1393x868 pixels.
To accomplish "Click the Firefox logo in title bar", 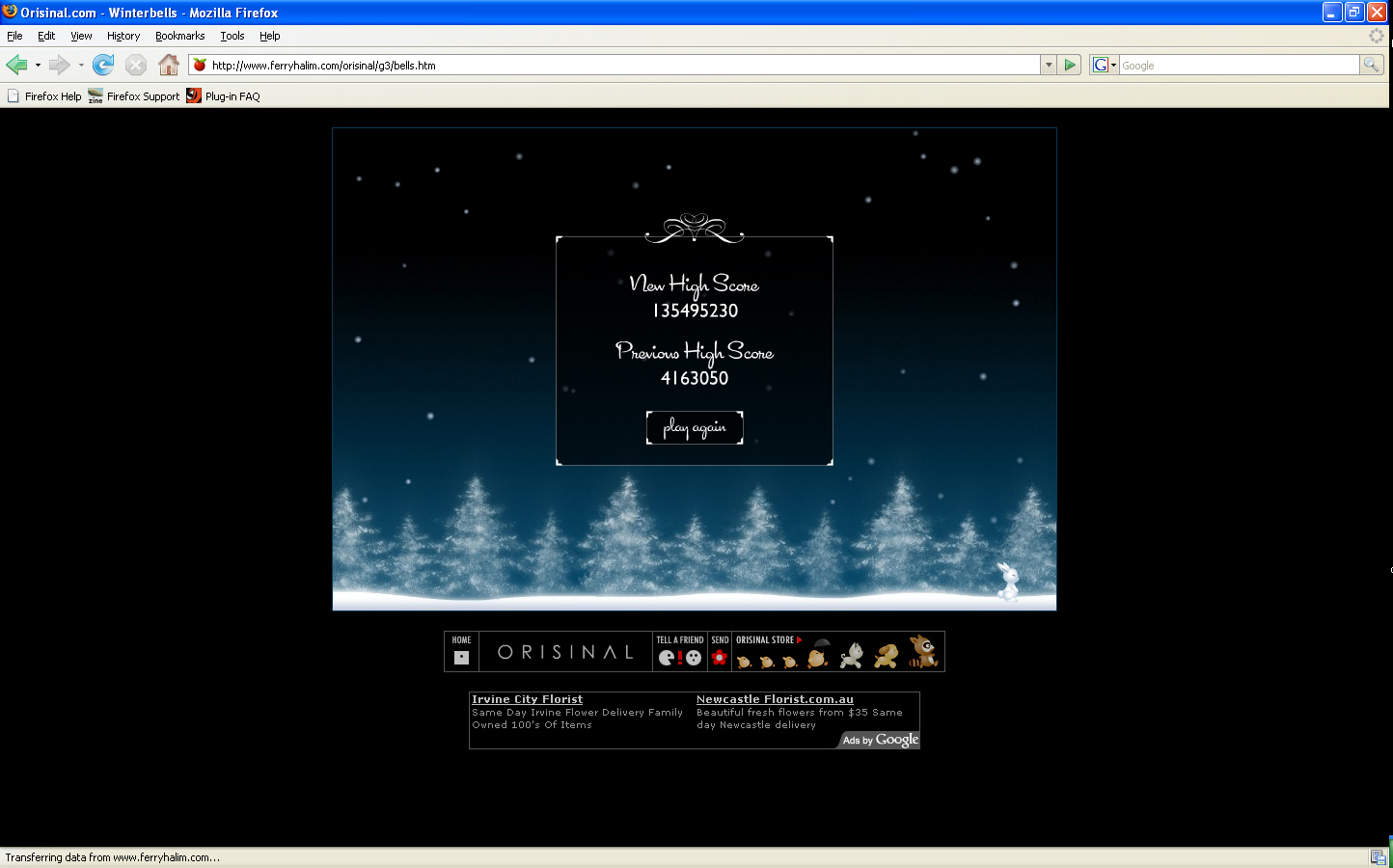I will (10, 12).
